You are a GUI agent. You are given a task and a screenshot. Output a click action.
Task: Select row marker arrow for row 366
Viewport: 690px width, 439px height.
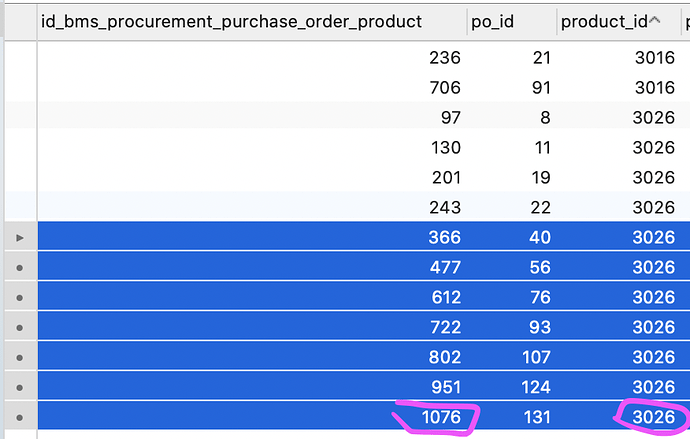(20, 238)
